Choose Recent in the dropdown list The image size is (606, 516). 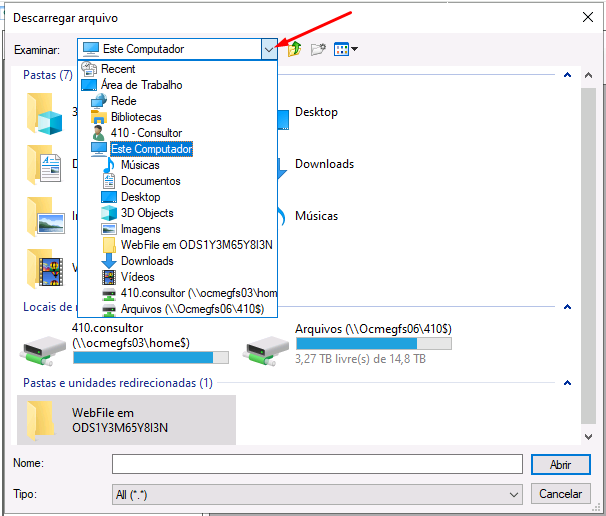pos(118,69)
